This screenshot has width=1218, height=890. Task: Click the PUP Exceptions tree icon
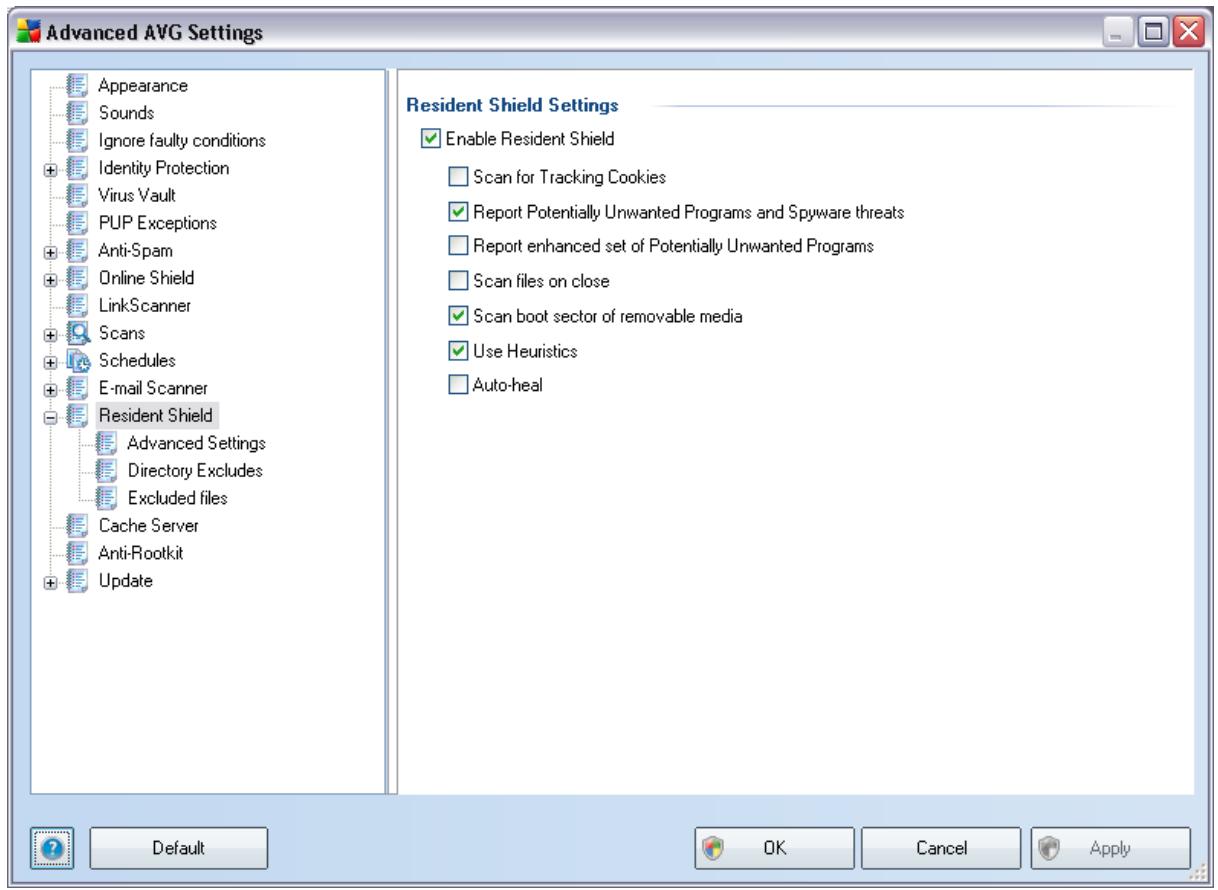(79, 222)
